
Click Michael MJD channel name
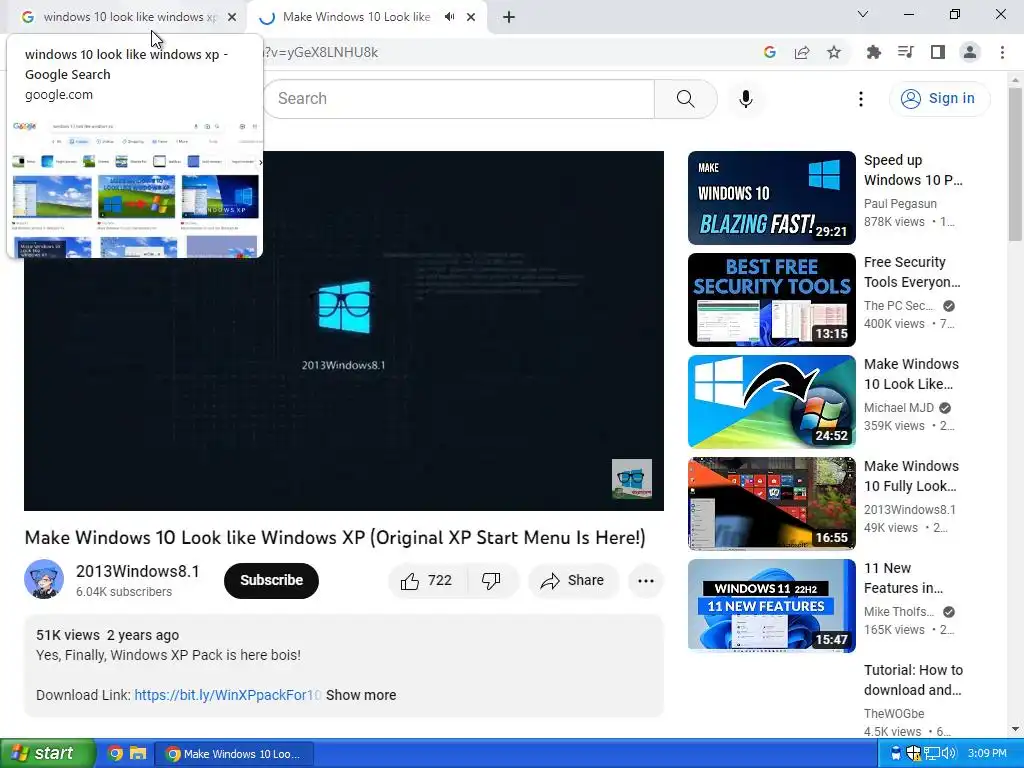[899, 408]
